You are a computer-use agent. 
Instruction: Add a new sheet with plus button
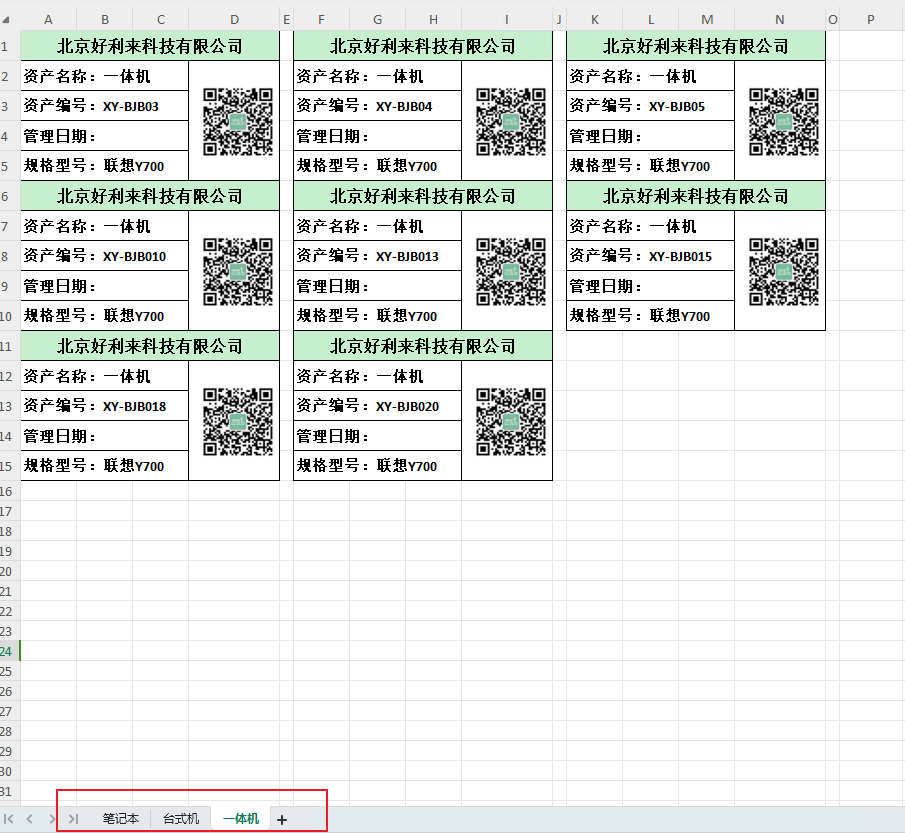click(x=282, y=820)
